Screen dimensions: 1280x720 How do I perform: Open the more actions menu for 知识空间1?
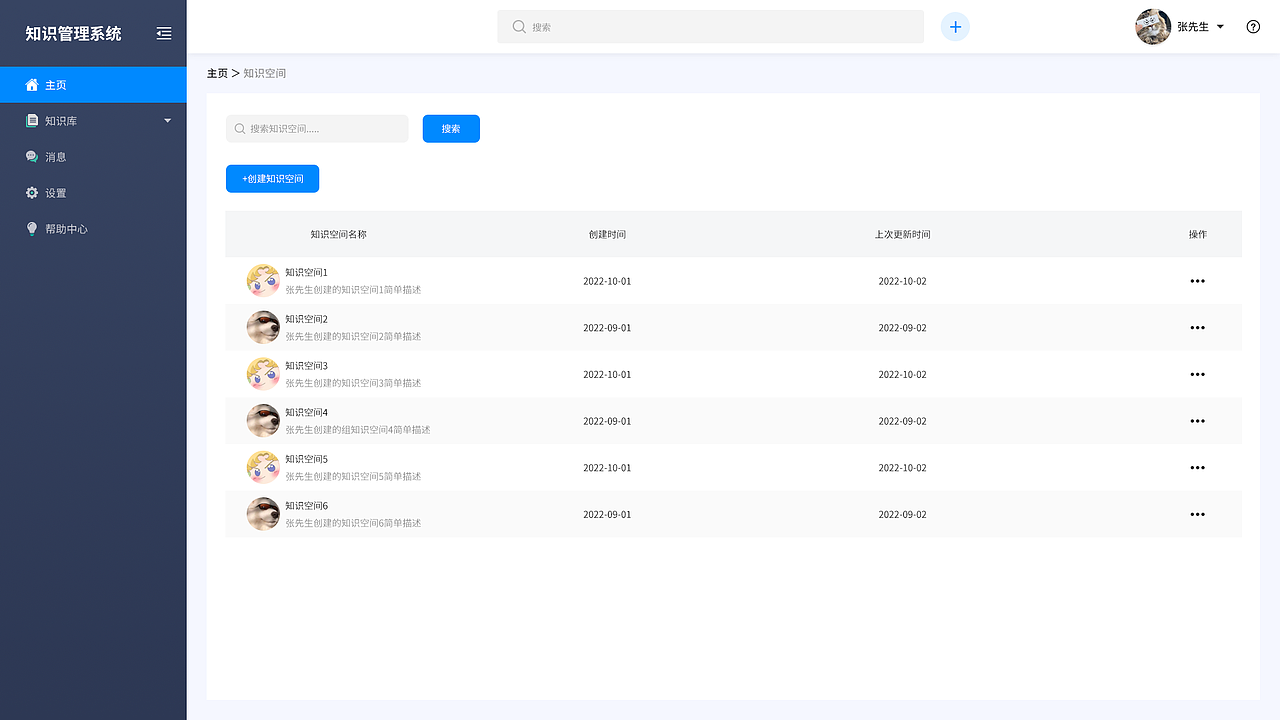pyautogui.click(x=1198, y=281)
